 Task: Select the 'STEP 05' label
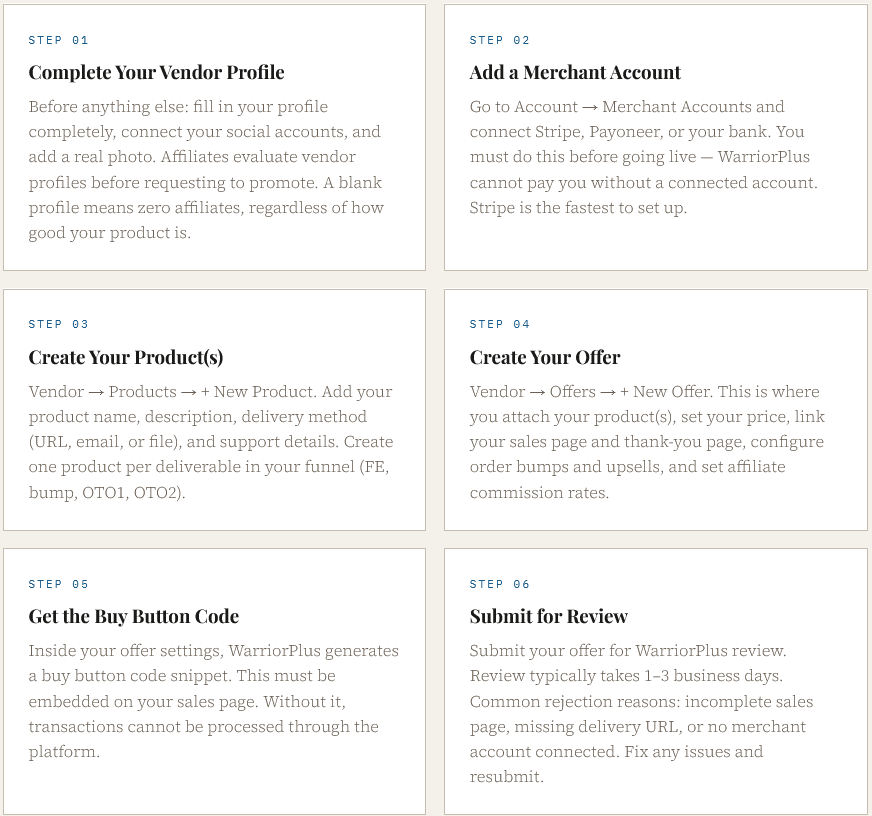point(59,584)
